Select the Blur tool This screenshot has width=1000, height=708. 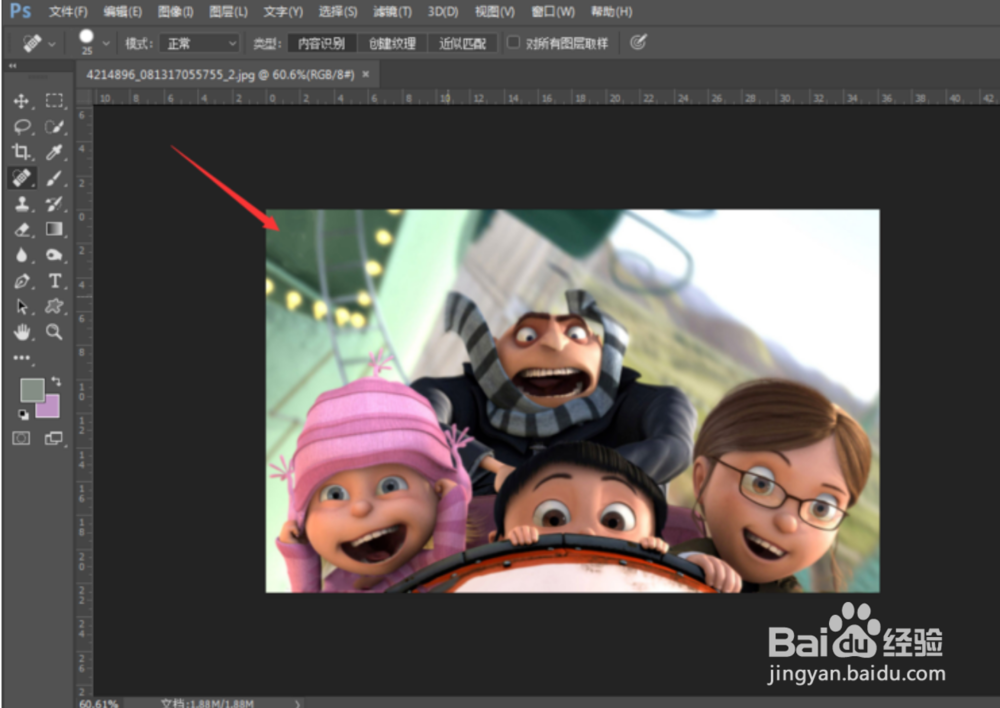tap(22, 255)
